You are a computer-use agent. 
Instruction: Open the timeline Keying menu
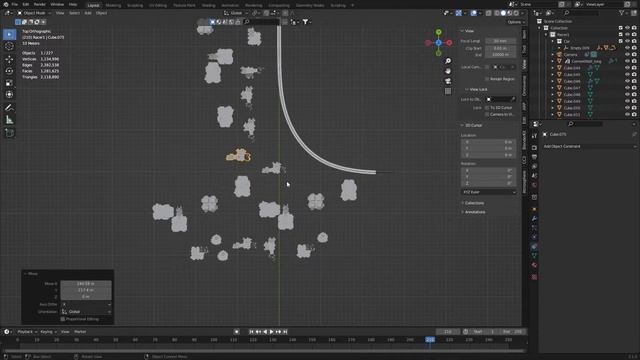[x=48, y=332]
